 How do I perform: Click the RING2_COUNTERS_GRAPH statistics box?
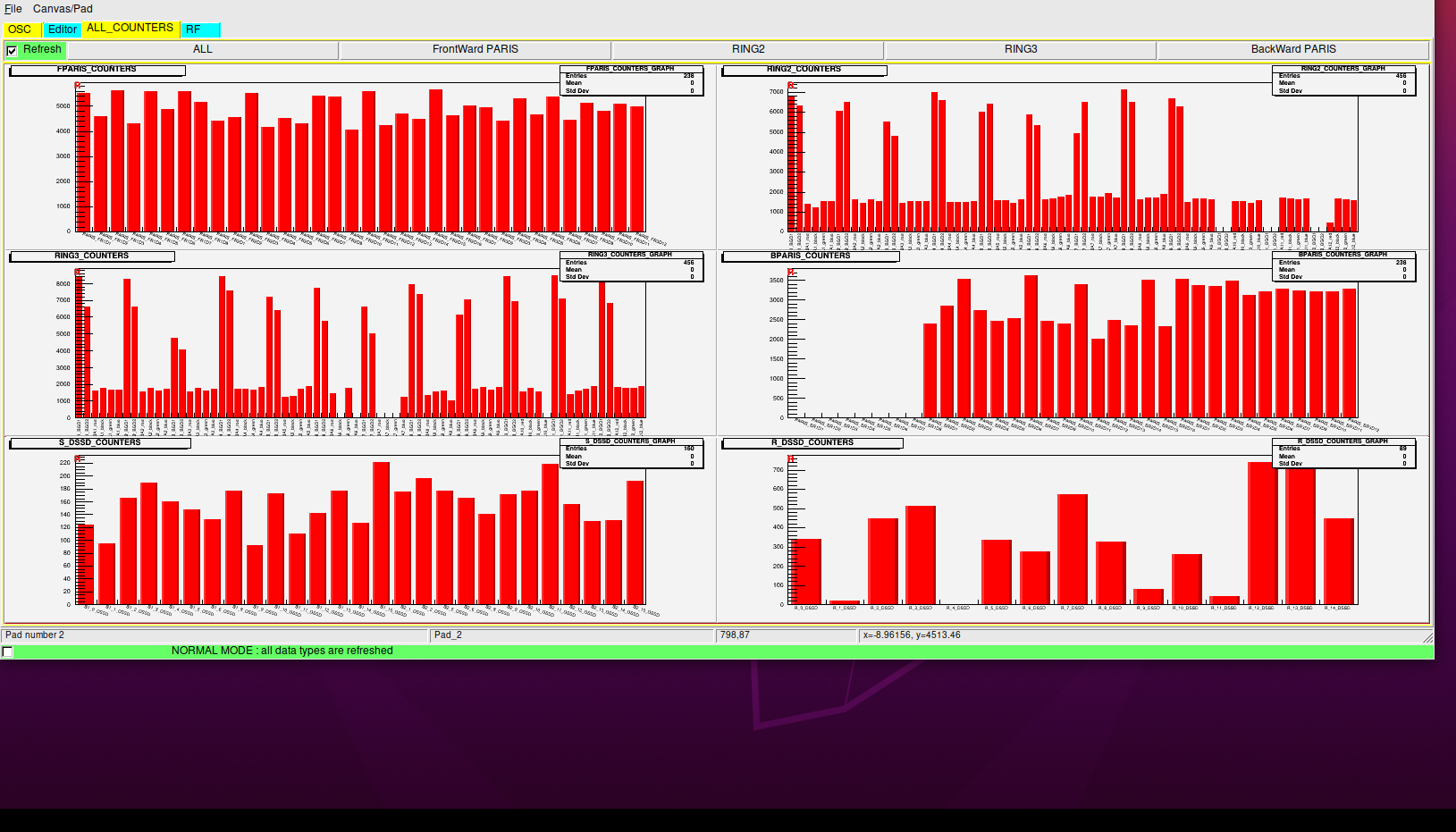(1342, 80)
